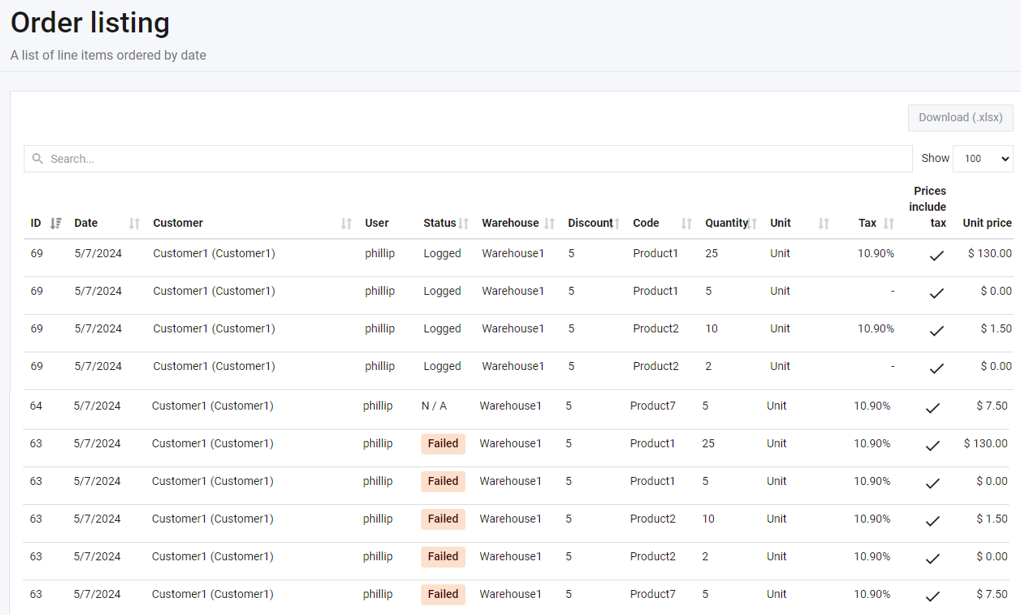The width and height of the screenshot is (1021, 615).
Task: Click the checkmark in the Product7 order 64 row
Action: tap(932, 407)
